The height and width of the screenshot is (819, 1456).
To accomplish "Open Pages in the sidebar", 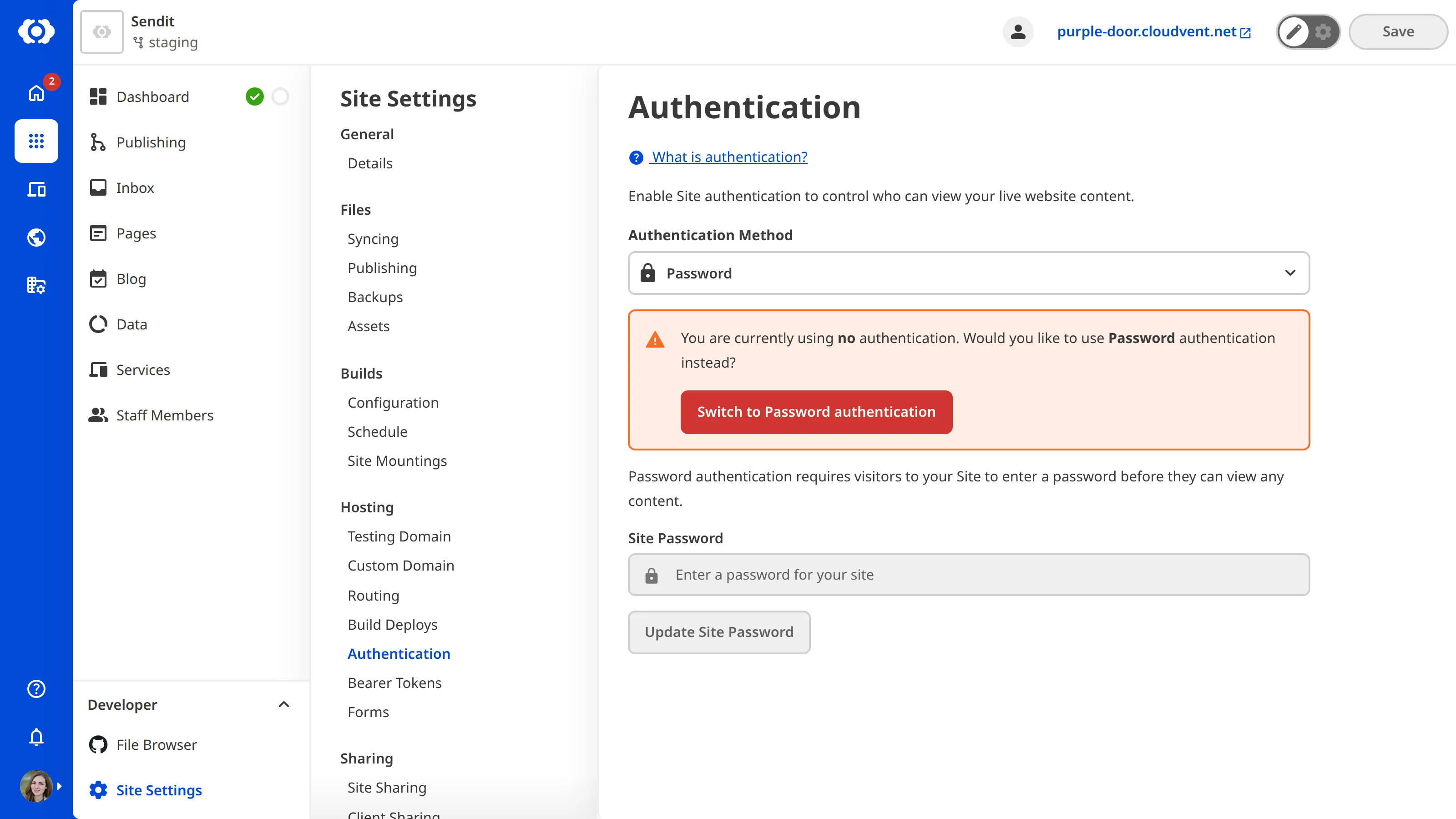I will click(x=136, y=233).
